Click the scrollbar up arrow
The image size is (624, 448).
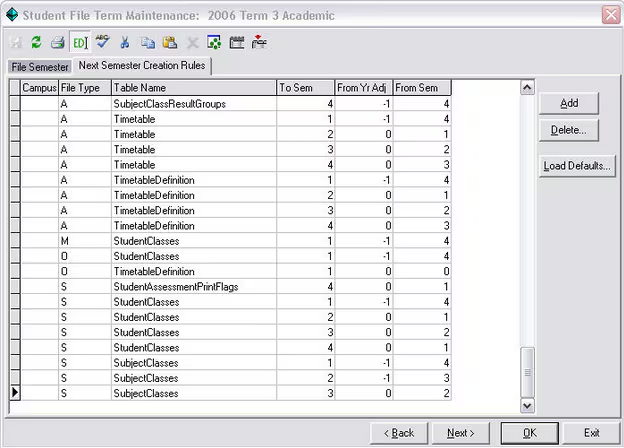click(527, 87)
